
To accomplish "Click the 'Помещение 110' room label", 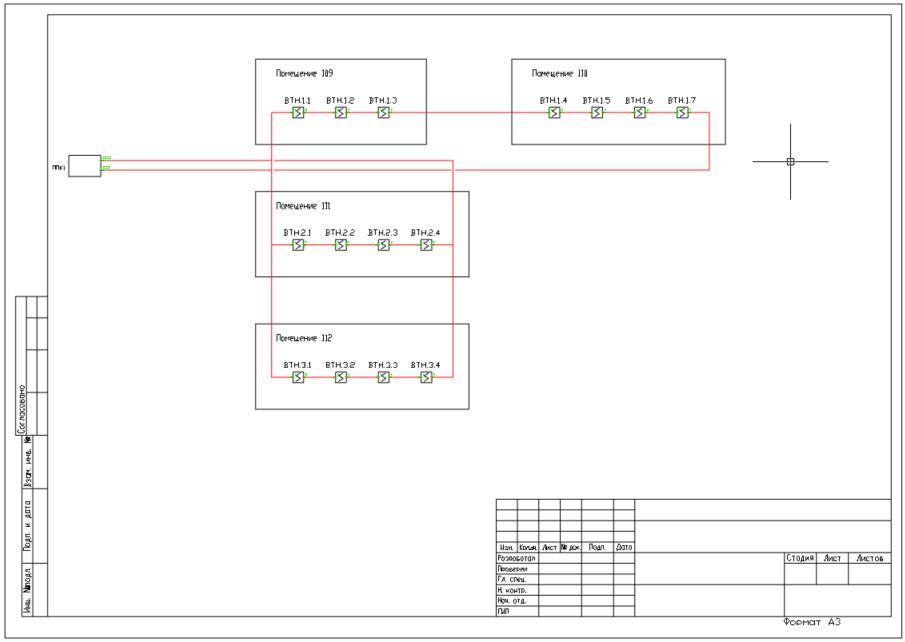I will tap(559, 74).
